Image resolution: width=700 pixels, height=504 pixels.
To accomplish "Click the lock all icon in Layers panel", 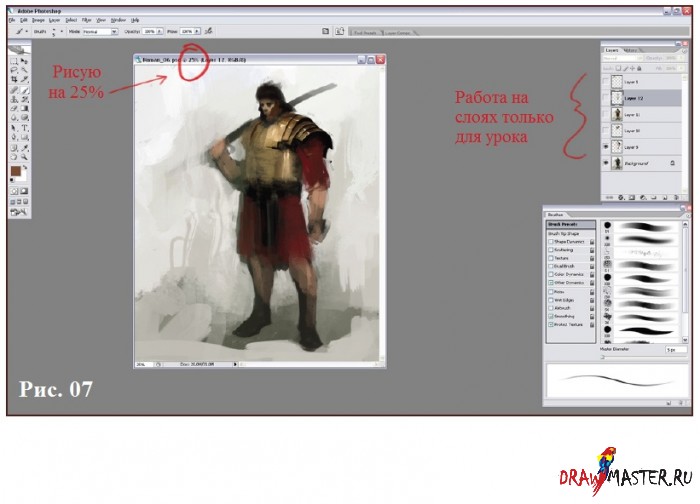I will [x=639, y=68].
